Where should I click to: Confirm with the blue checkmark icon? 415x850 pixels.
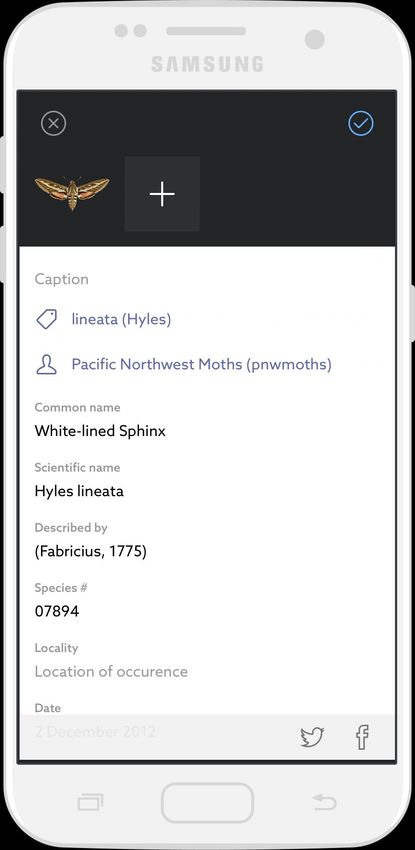[x=361, y=124]
